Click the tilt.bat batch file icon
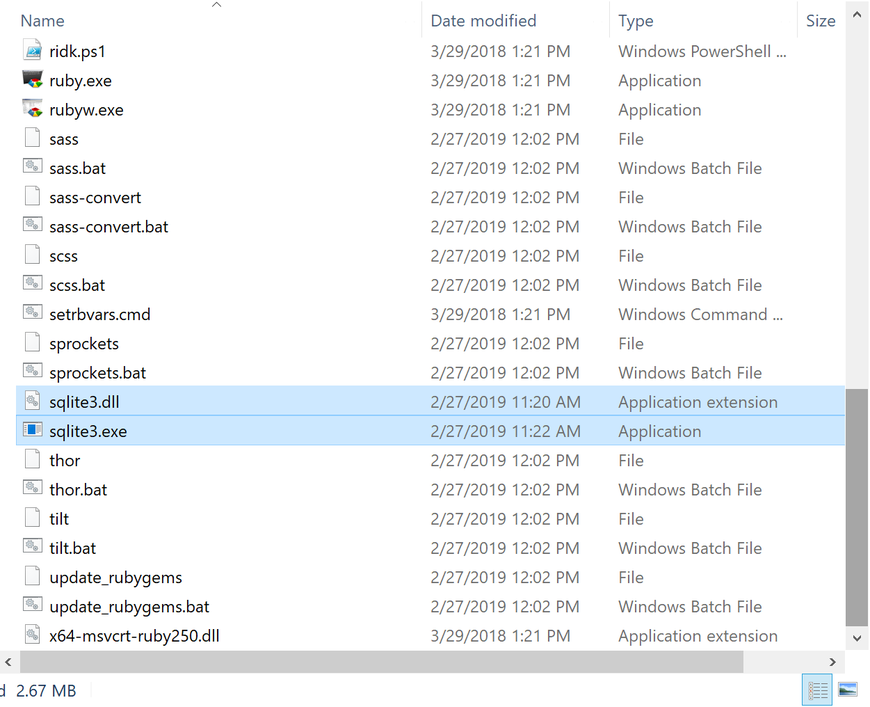Viewport: 870px width, 707px height. 33,547
